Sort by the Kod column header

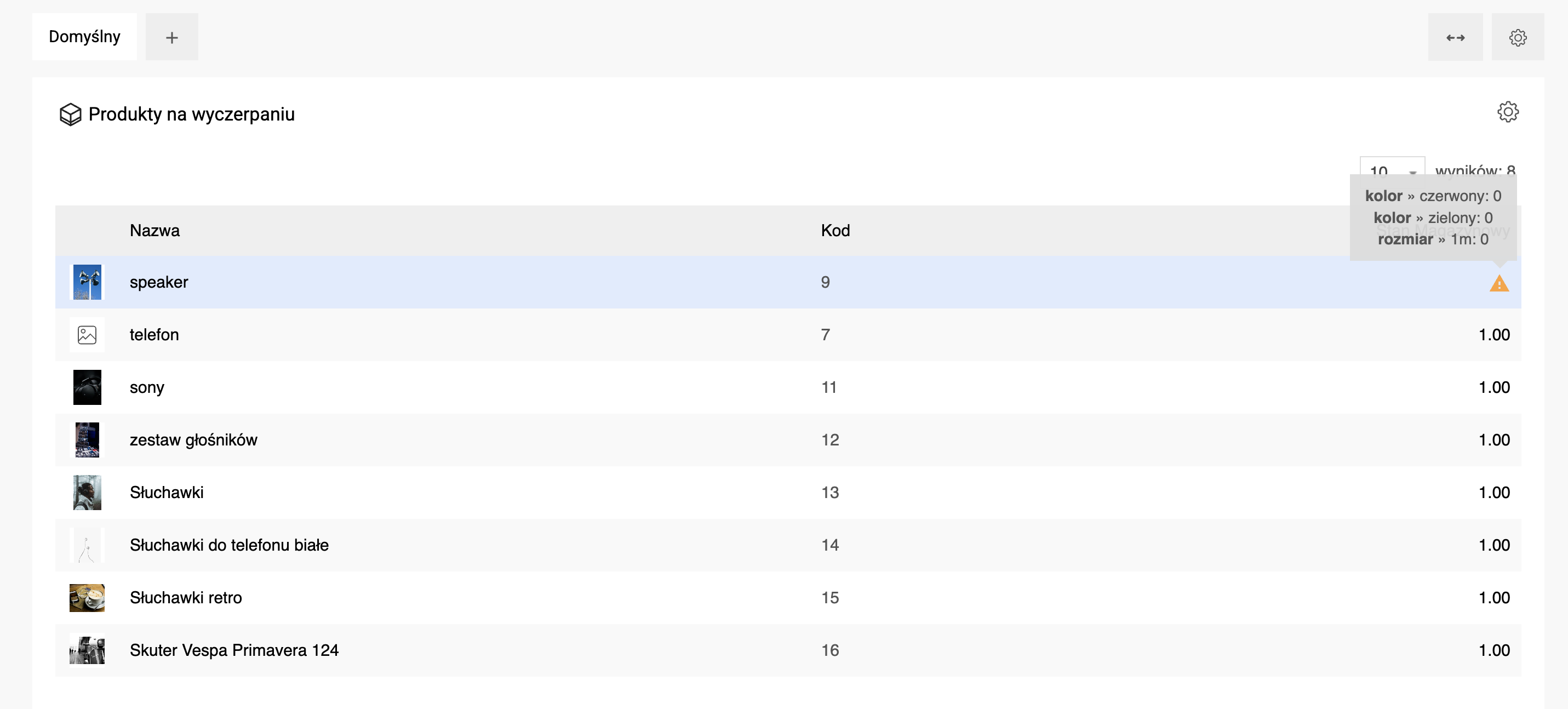click(x=835, y=231)
